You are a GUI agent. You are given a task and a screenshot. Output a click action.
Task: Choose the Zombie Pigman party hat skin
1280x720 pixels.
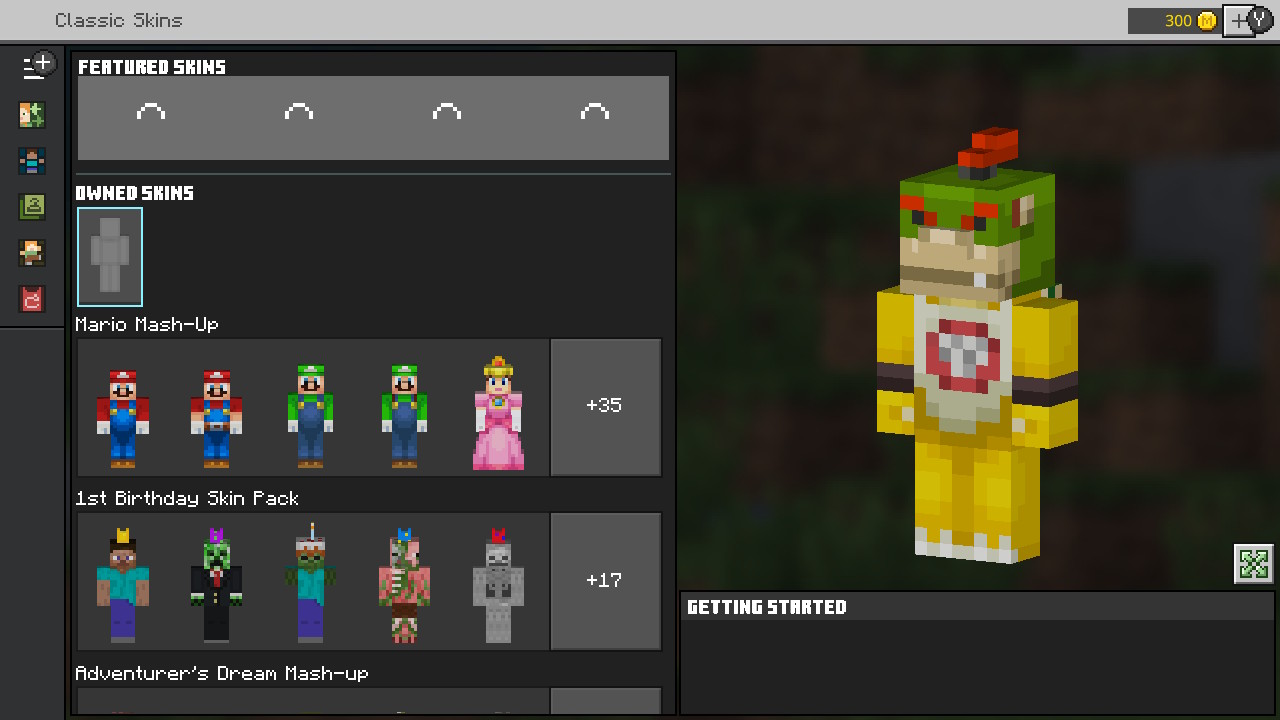click(x=404, y=585)
